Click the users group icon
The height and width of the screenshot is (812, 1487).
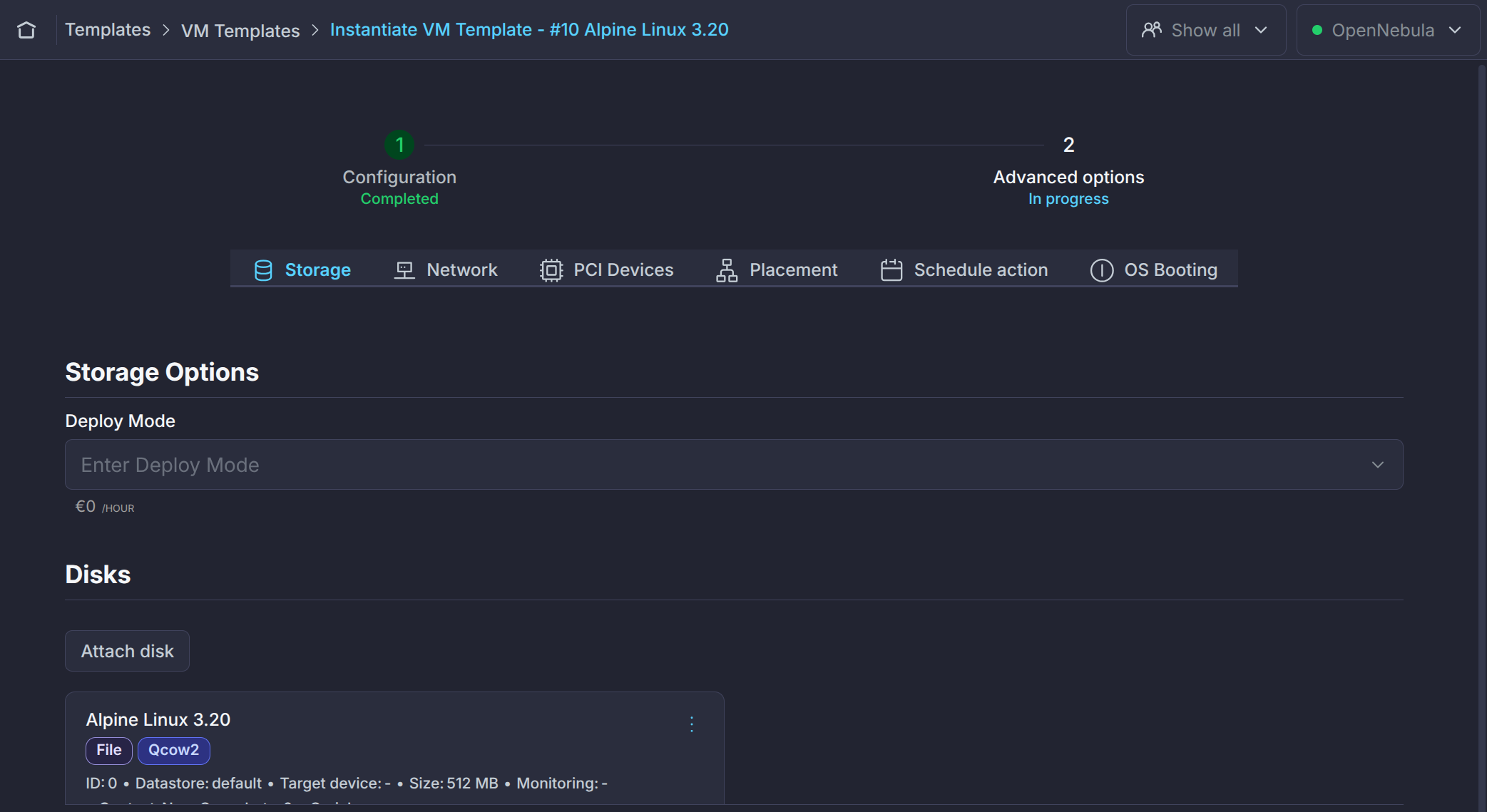(x=1151, y=30)
